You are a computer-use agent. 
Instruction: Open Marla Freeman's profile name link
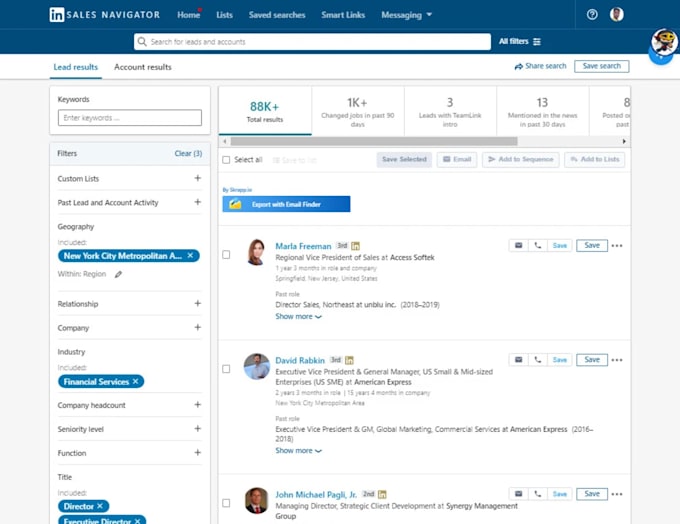point(303,246)
